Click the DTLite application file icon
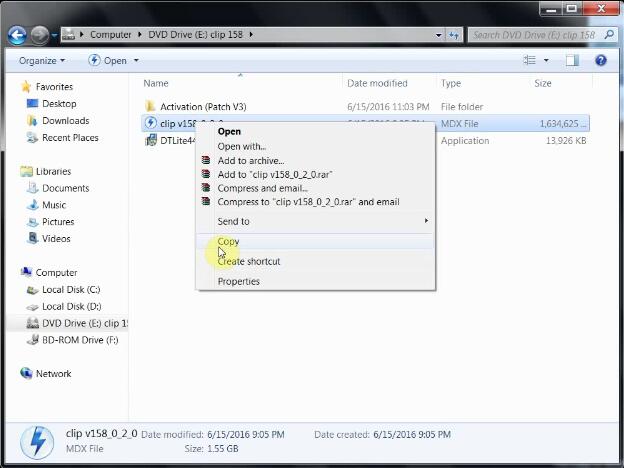 (x=151, y=140)
